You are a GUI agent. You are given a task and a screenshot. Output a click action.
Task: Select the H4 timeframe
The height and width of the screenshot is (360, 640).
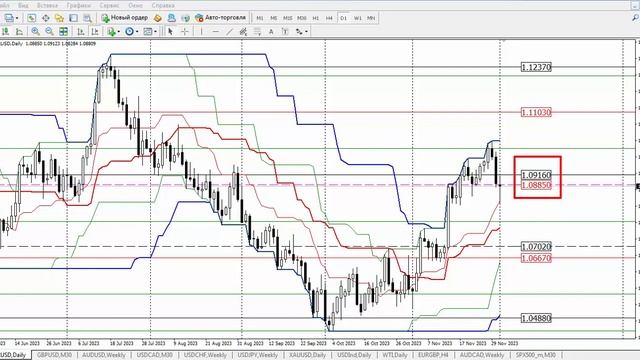[329, 18]
